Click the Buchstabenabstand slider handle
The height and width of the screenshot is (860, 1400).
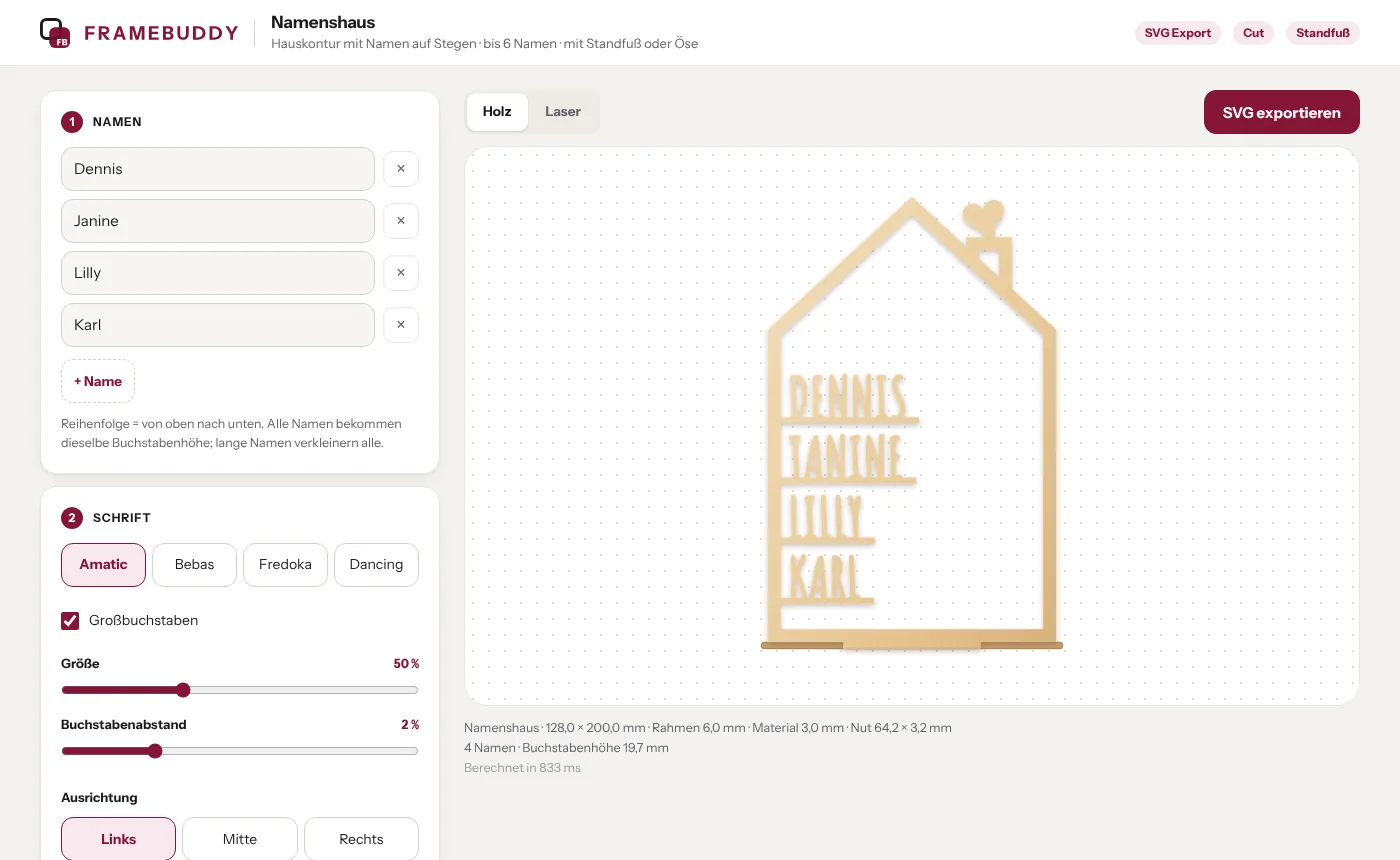(x=155, y=751)
